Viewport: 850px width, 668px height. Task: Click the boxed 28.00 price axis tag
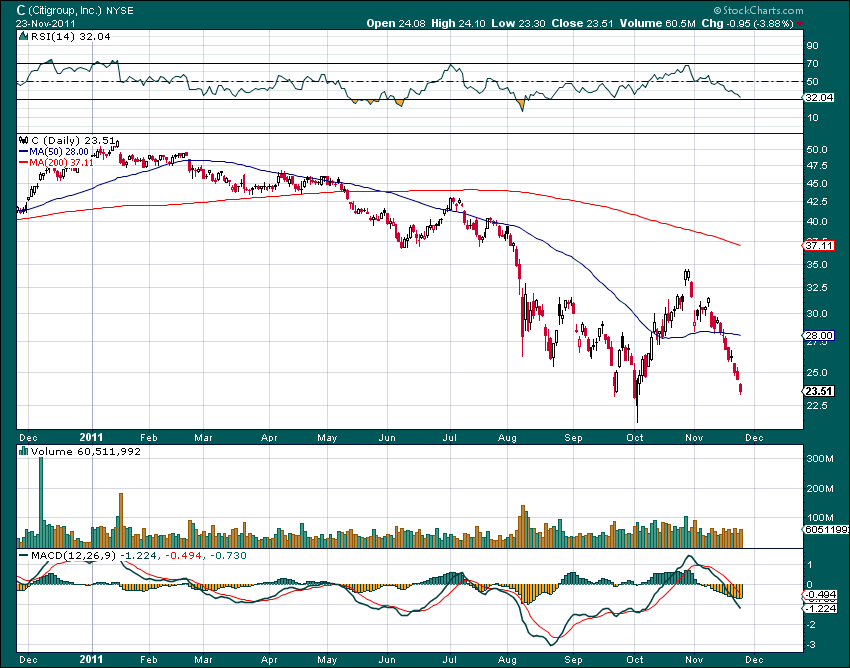click(x=818, y=336)
